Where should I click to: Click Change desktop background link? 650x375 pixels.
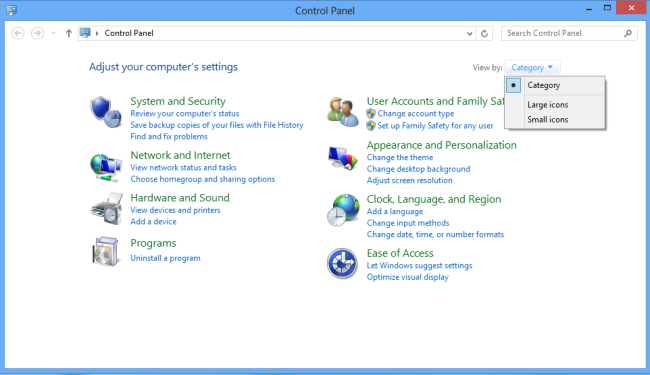point(418,169)
